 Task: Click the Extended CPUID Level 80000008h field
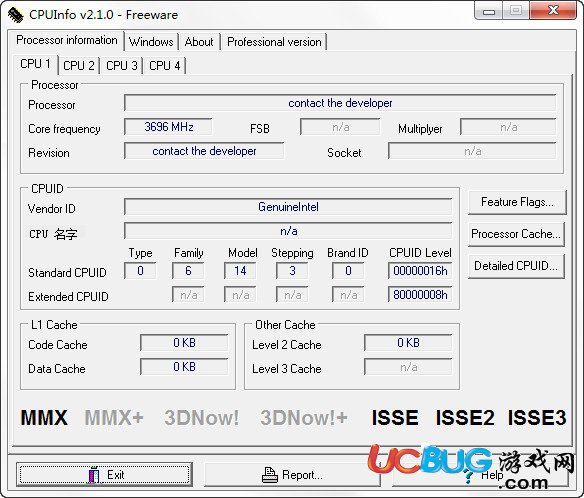click(420, 295)
